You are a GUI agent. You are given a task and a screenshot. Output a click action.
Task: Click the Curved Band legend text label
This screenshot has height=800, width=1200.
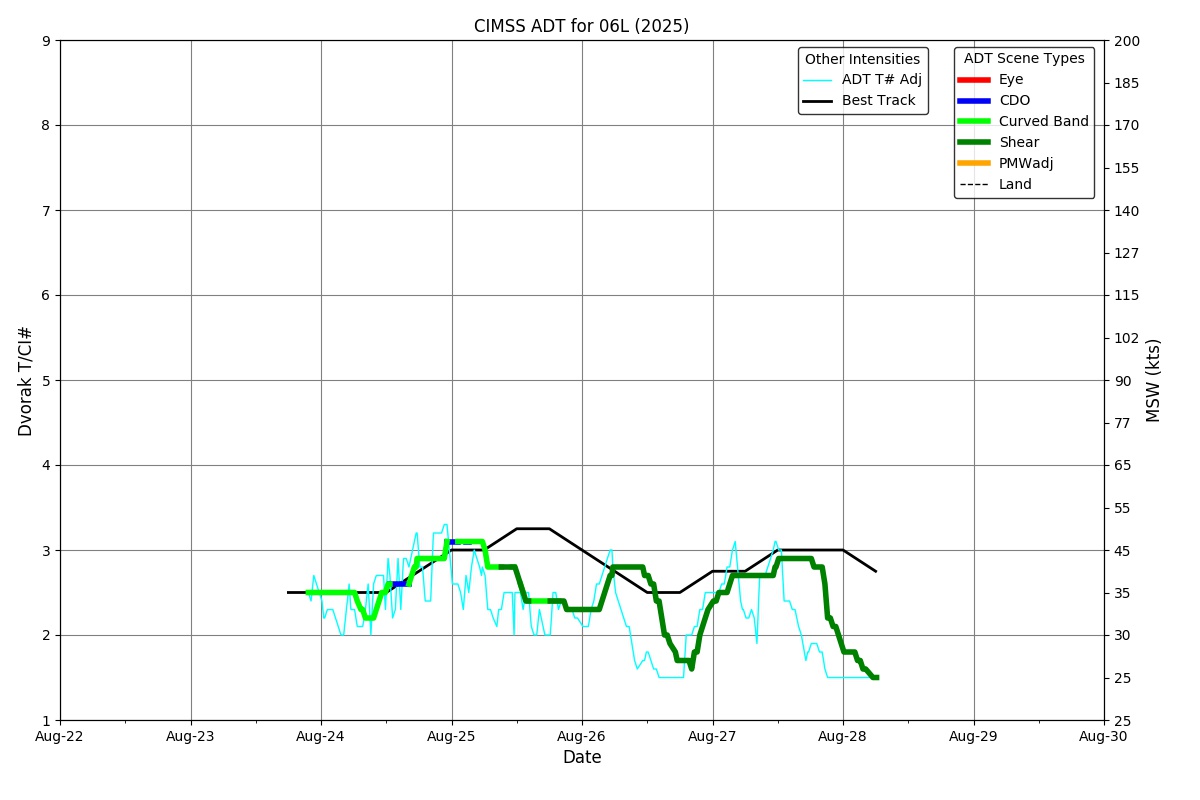[x=1043, y=122]
